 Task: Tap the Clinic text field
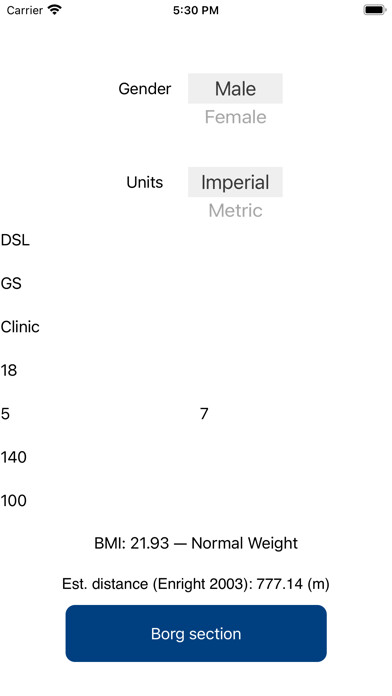click(196, 327)
